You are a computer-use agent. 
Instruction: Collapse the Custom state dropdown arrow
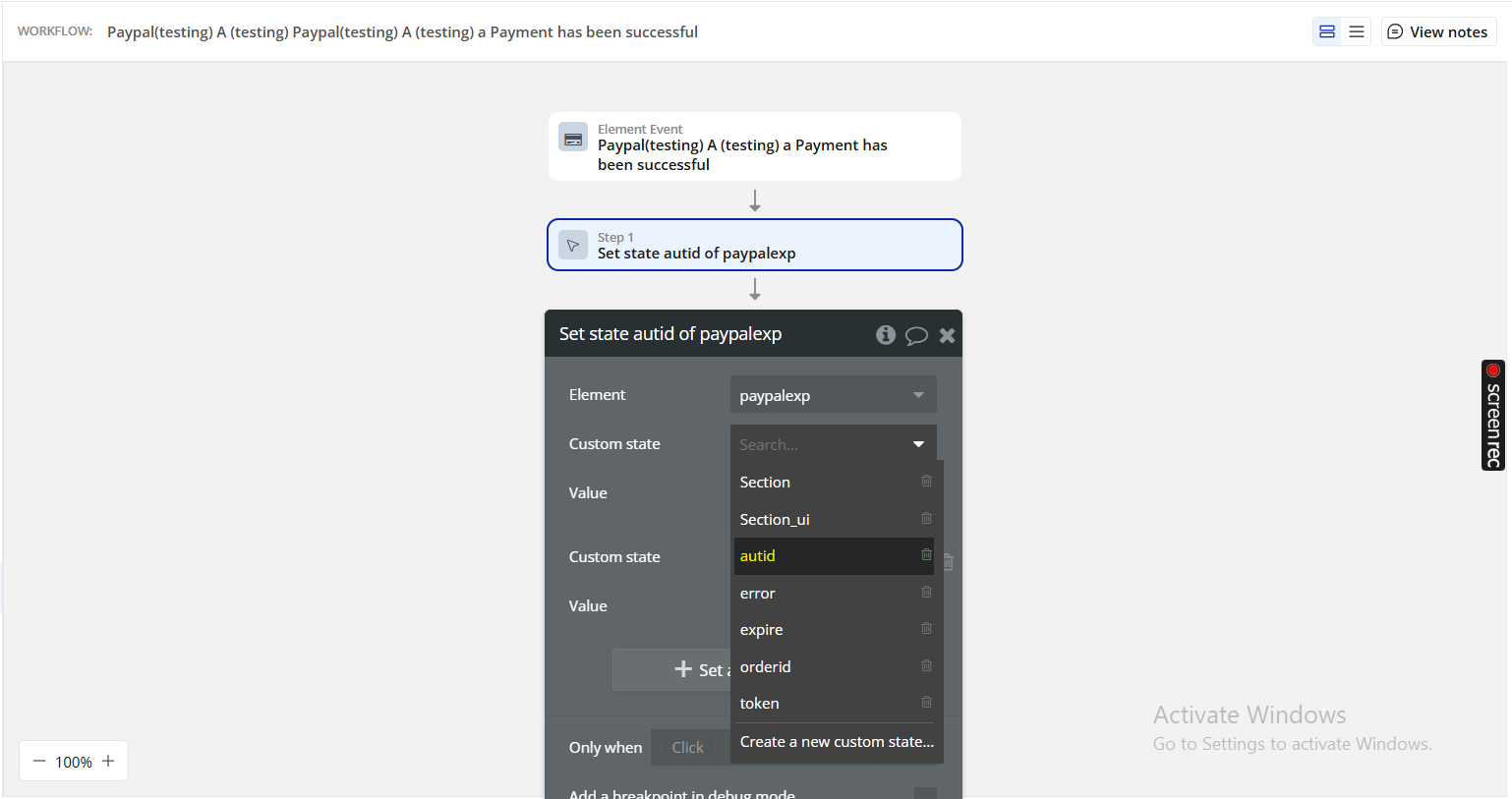pyautogui.click(x=918, y=444)
